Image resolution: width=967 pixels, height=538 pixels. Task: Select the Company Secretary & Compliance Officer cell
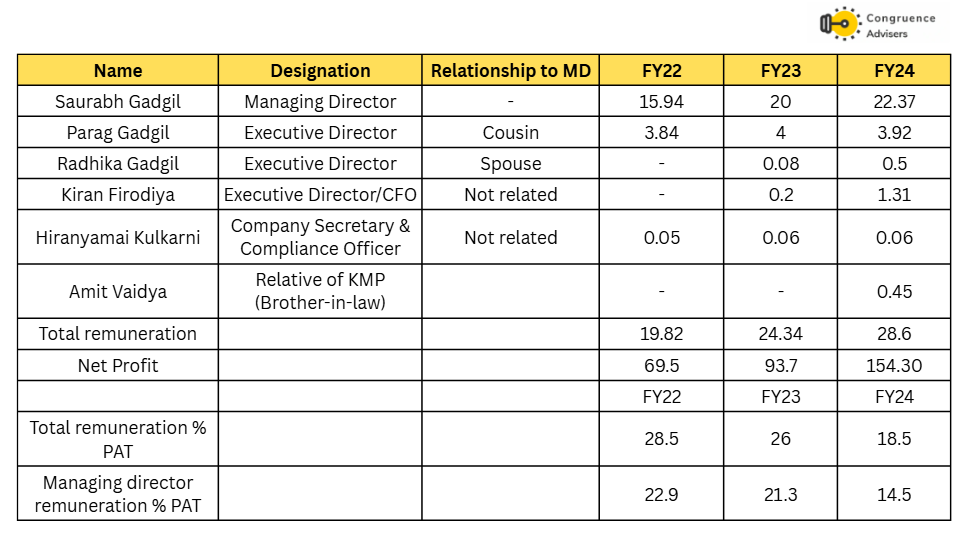click(x=320, y=237)
